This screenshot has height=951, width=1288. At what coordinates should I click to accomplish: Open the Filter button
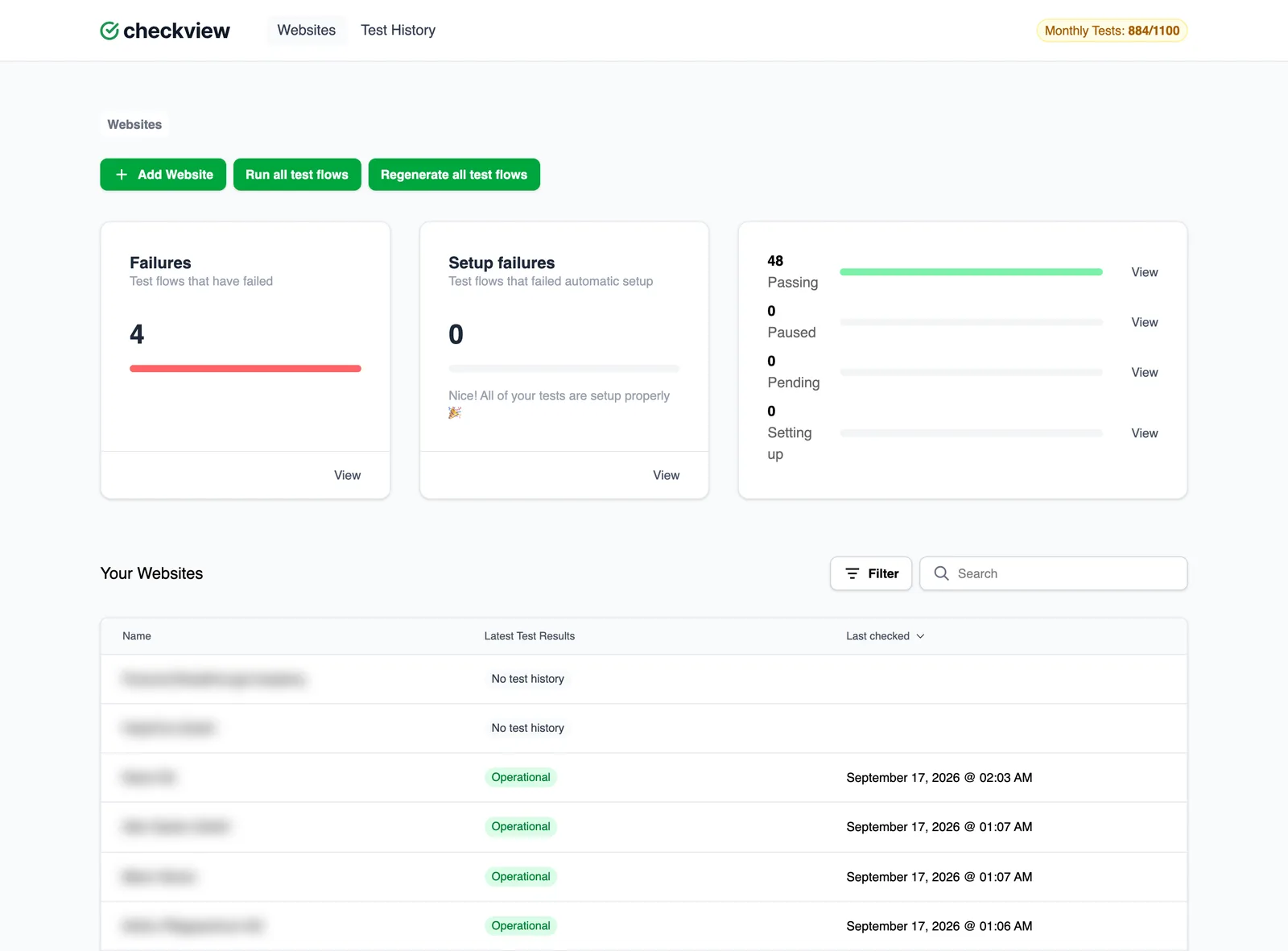tap(871, 573)
